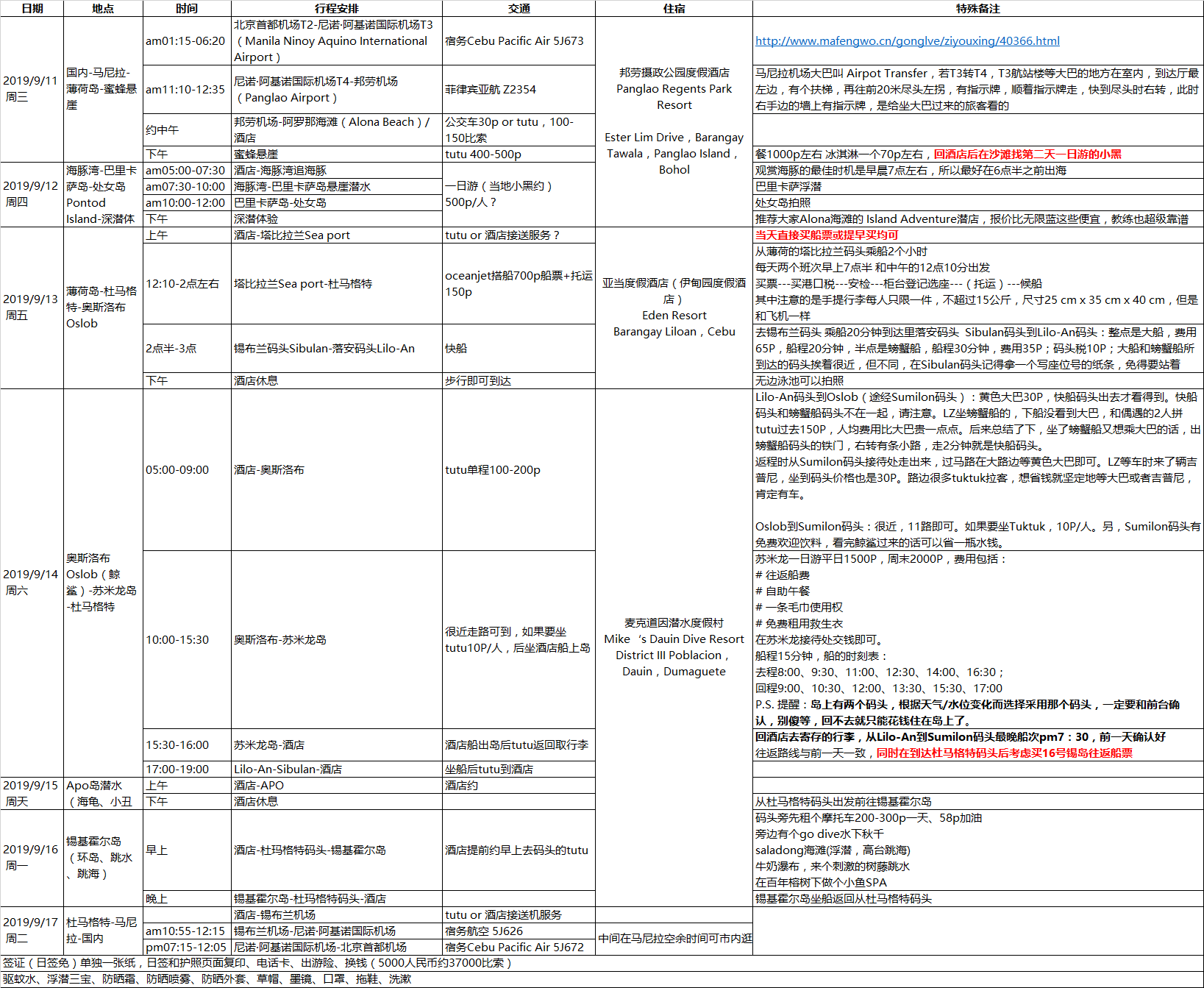
Task: Click the Apo岛潜水 location cell
Action: click(104, 793)
